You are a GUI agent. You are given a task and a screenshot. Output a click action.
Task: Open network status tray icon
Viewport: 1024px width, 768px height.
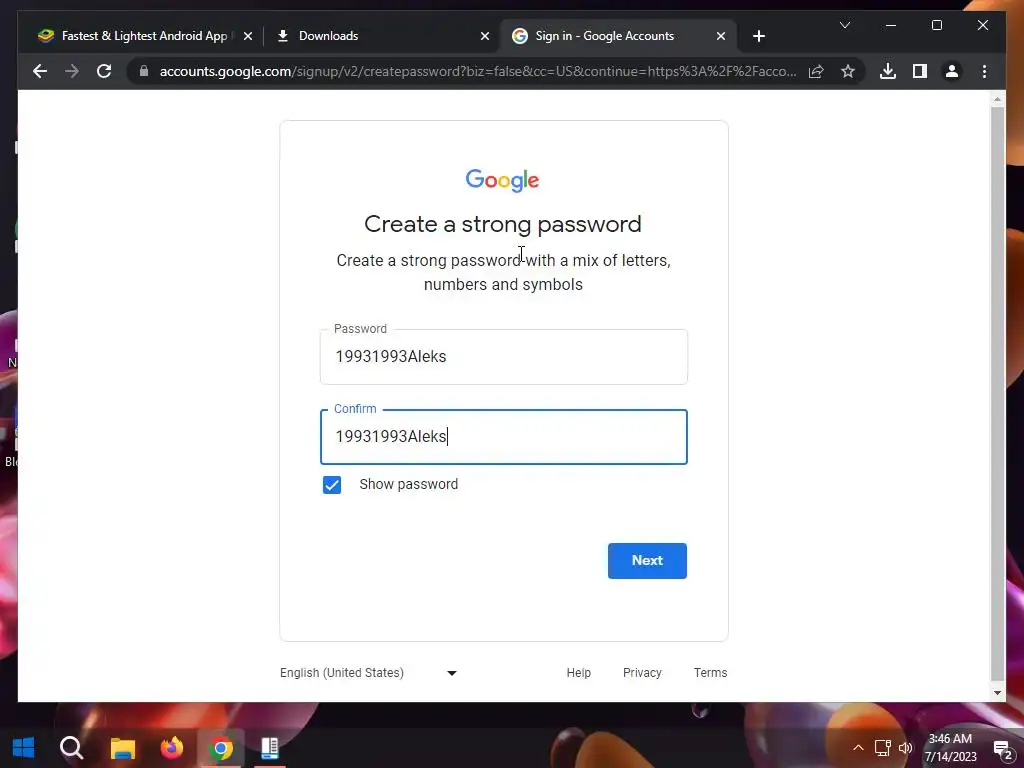882,748
